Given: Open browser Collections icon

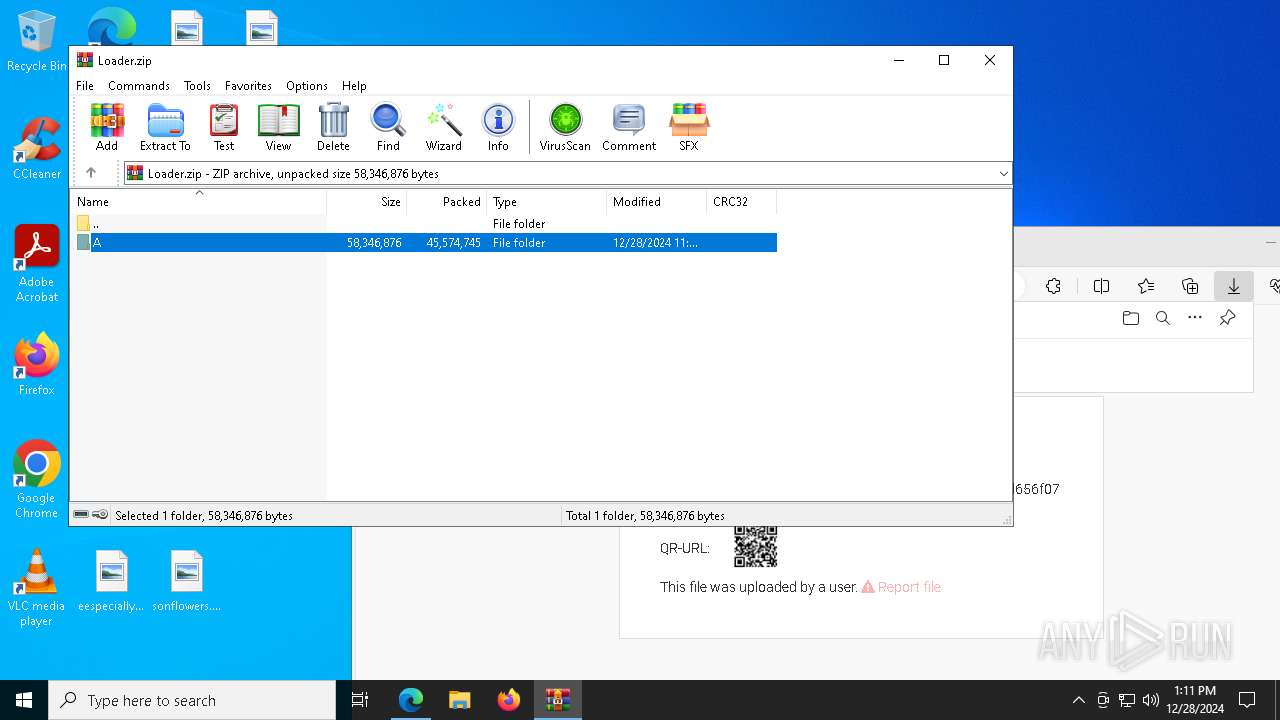Looking at the screenshot, I should (x=1190, y=286).
